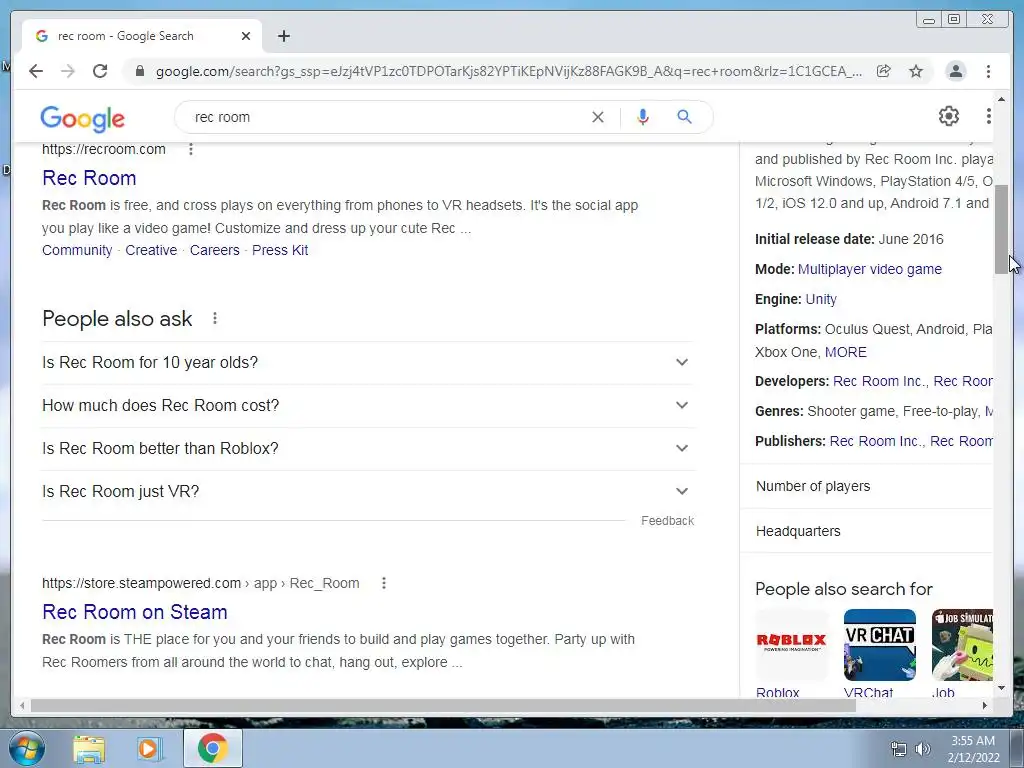Click right arrow of horizontal scrollbar
Viewport: 1024px width, 768px height.
tap(985, 705)
